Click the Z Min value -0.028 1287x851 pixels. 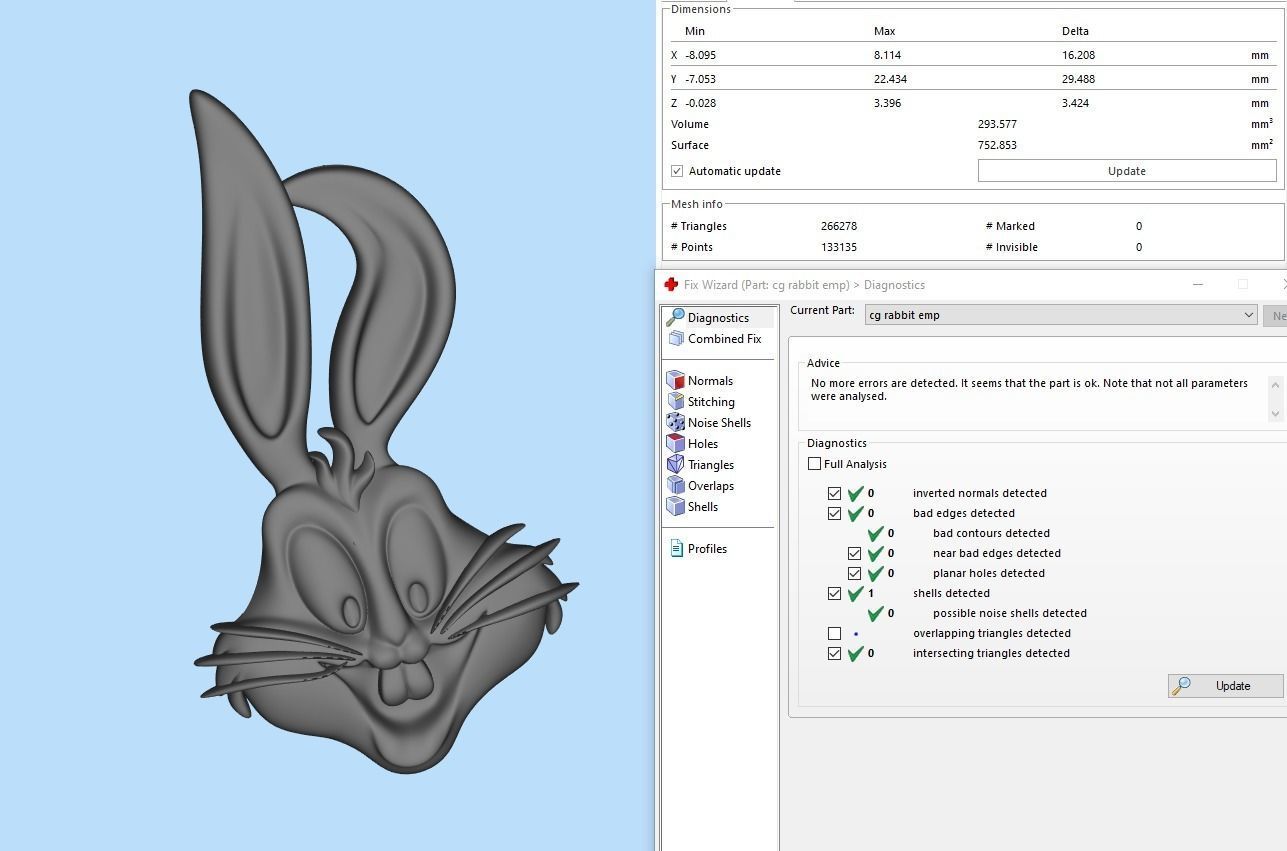700,103
